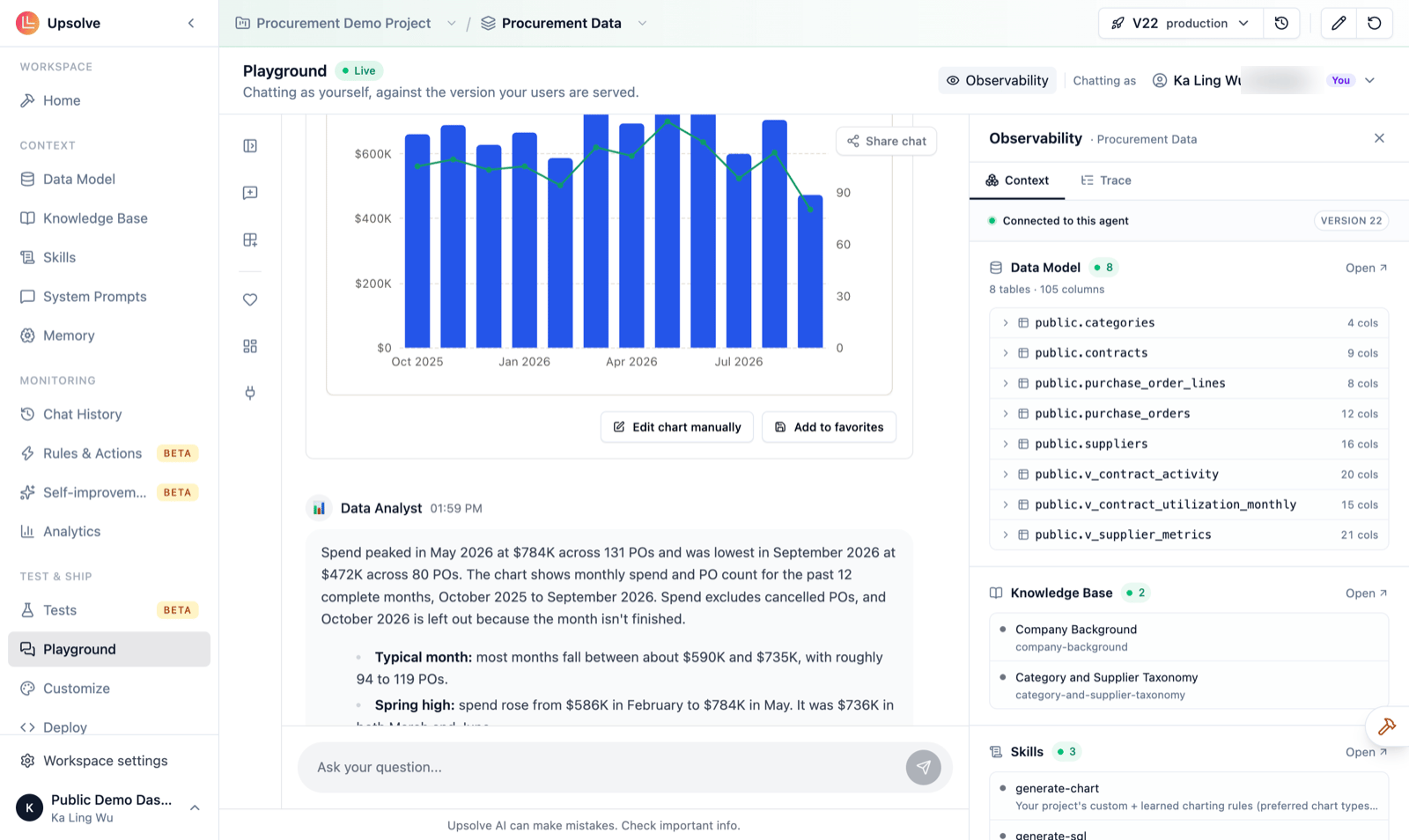Expand the public.contracts table row

point(1189,353)
